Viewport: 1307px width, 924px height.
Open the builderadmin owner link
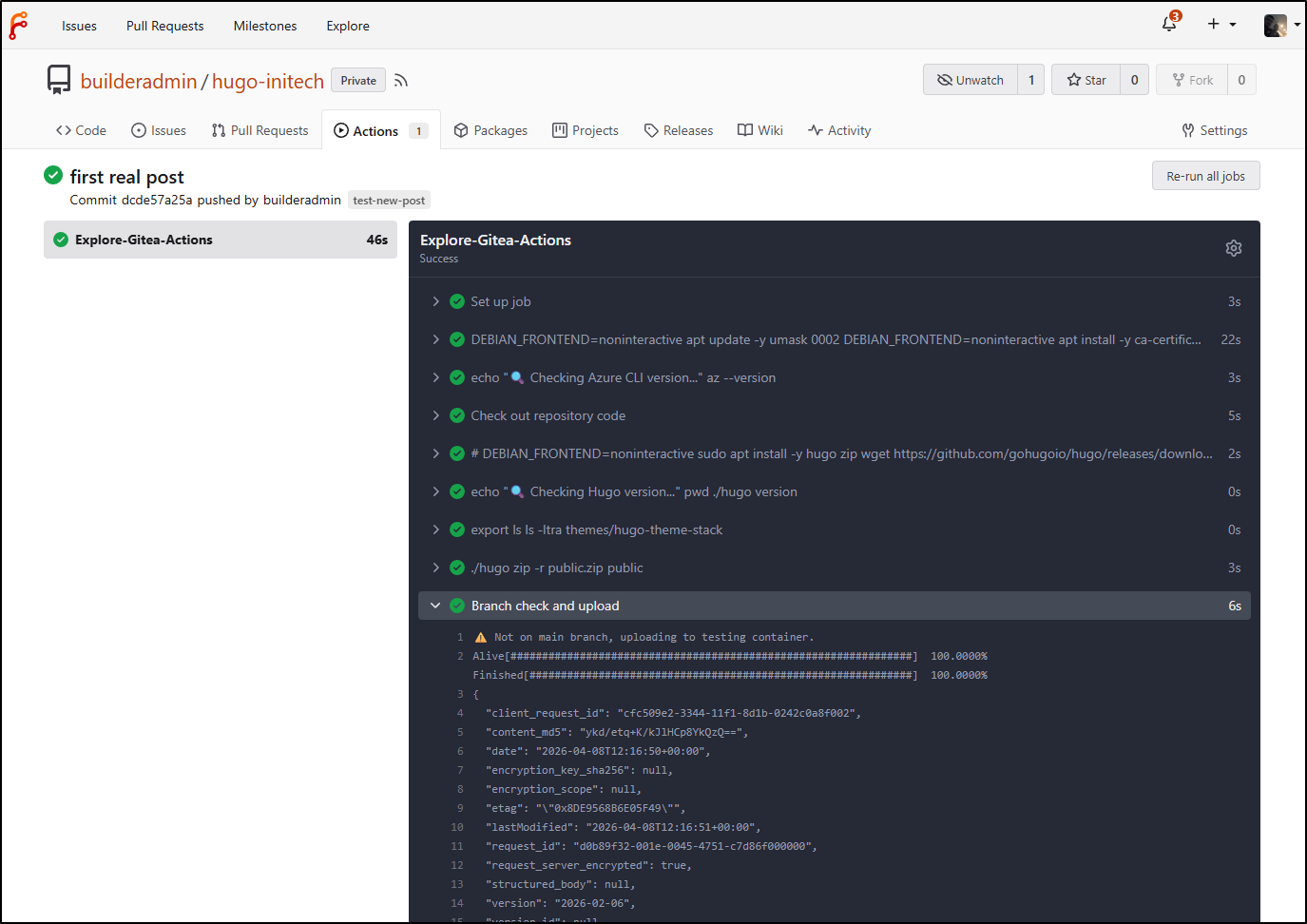(138, 81)
